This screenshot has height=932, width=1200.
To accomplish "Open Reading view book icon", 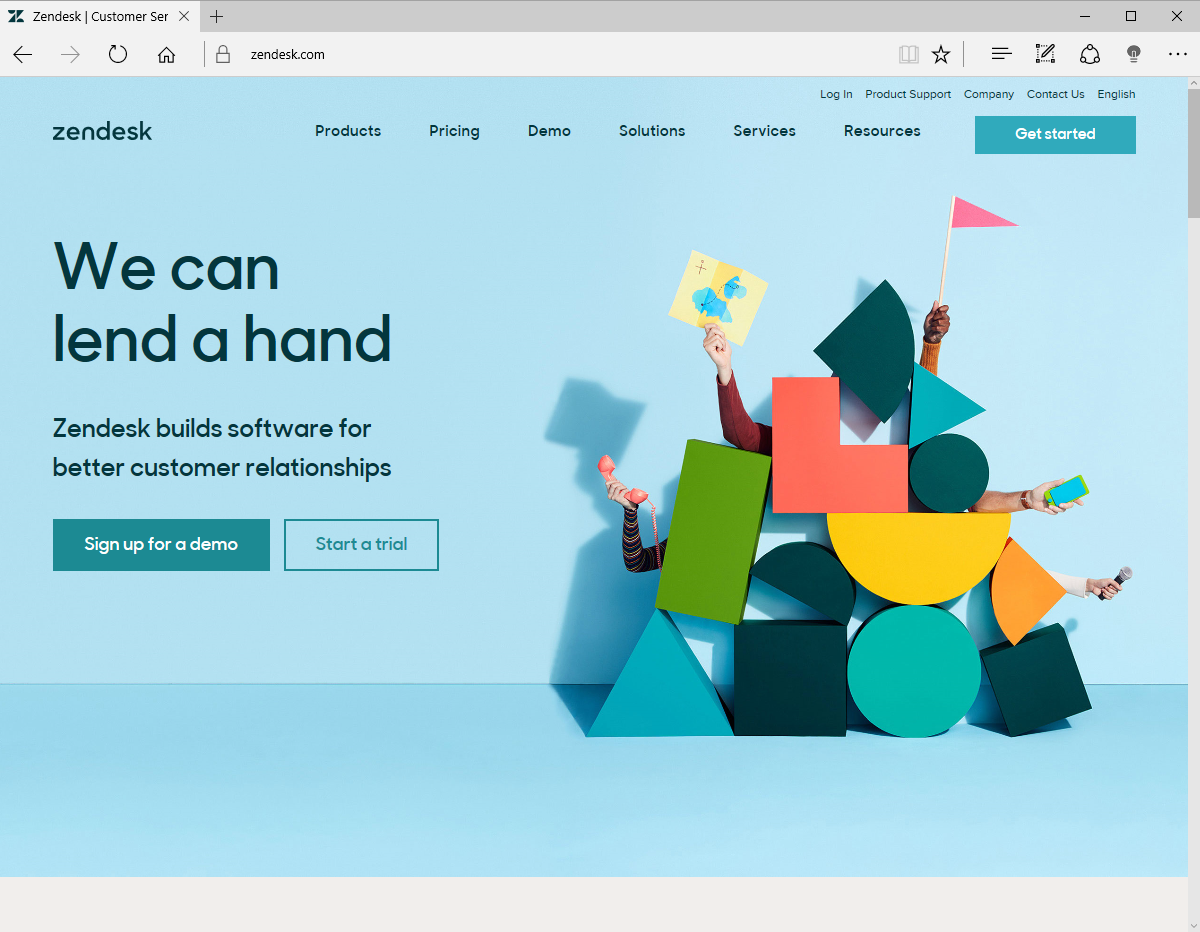I will [908, 54].
